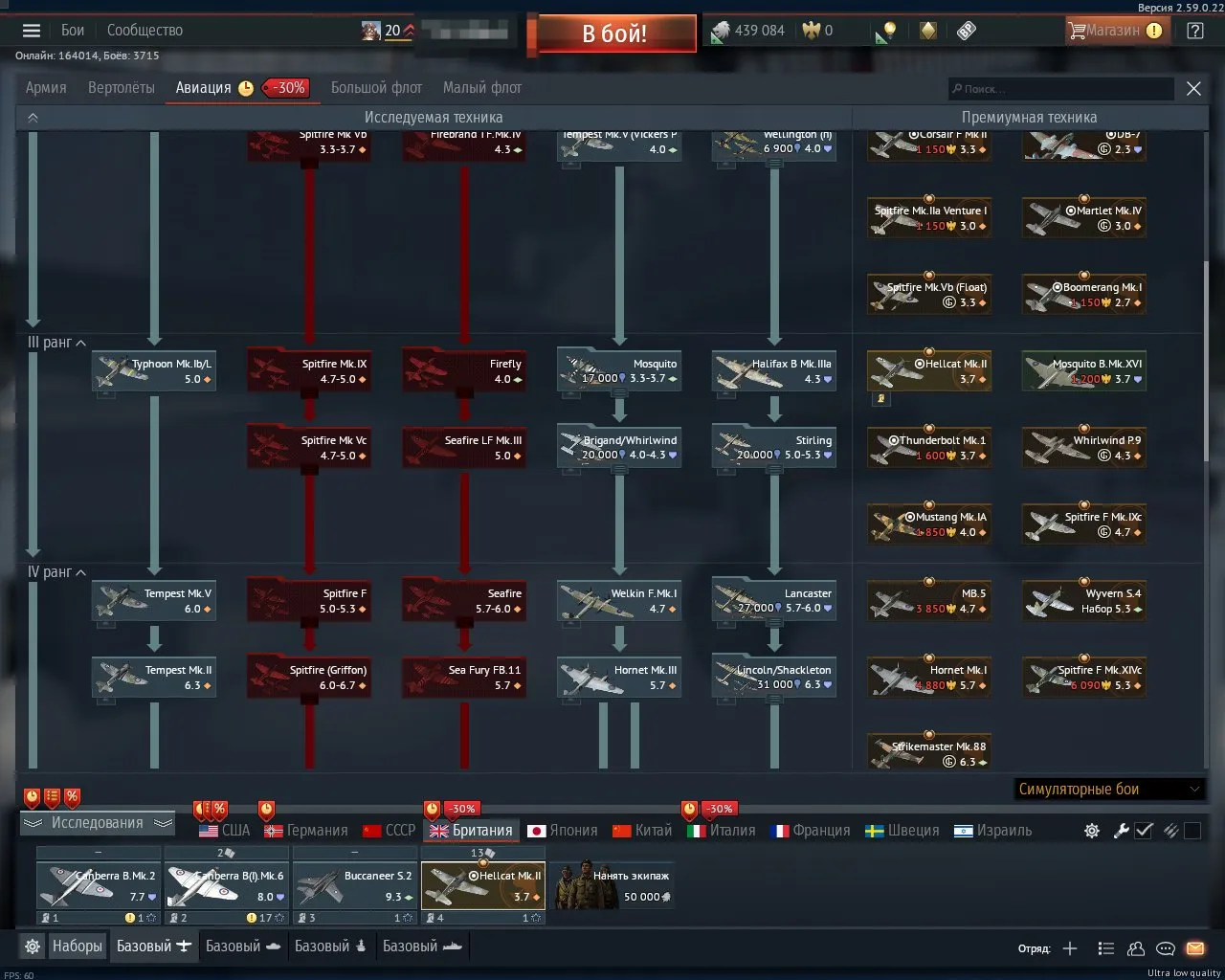Switch to the Вертолёты tab
The width and height of the screenshot is (1225, 980).
122,88
